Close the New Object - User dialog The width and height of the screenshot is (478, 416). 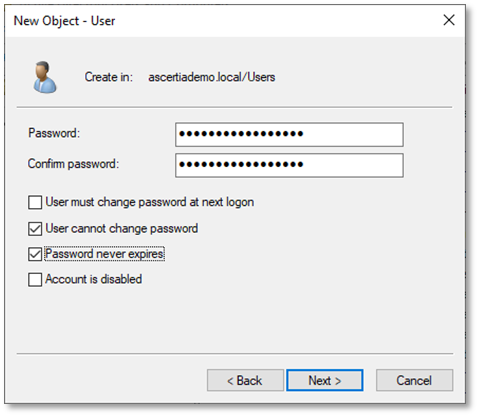click(449, 20)
